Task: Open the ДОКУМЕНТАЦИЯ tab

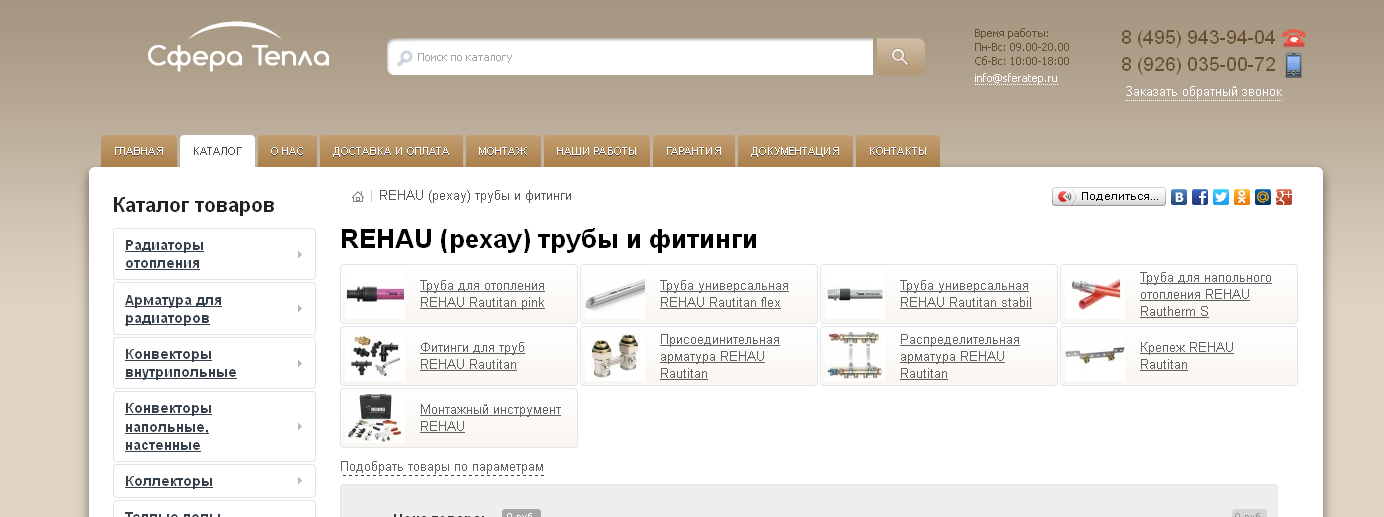Action: [795, 151]
